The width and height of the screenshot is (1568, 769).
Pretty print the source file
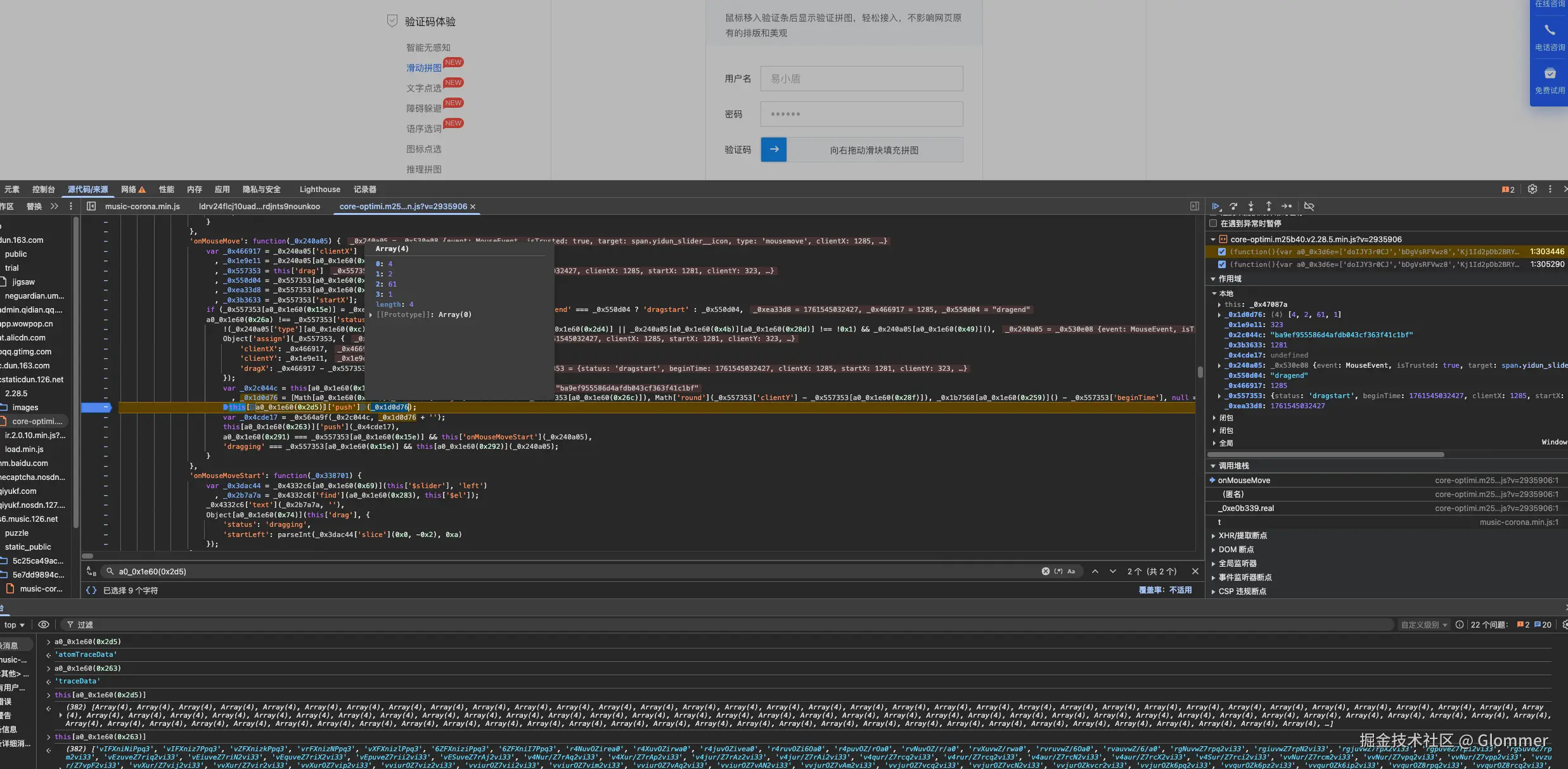91,590
